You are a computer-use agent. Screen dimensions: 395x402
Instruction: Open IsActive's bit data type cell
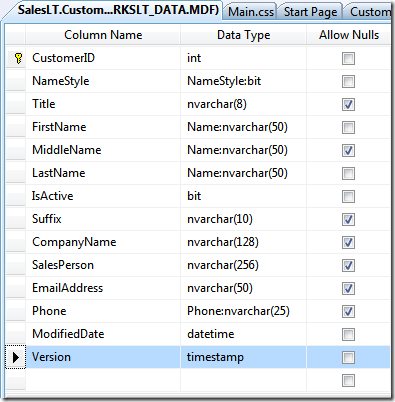click(x=243, y=196)
